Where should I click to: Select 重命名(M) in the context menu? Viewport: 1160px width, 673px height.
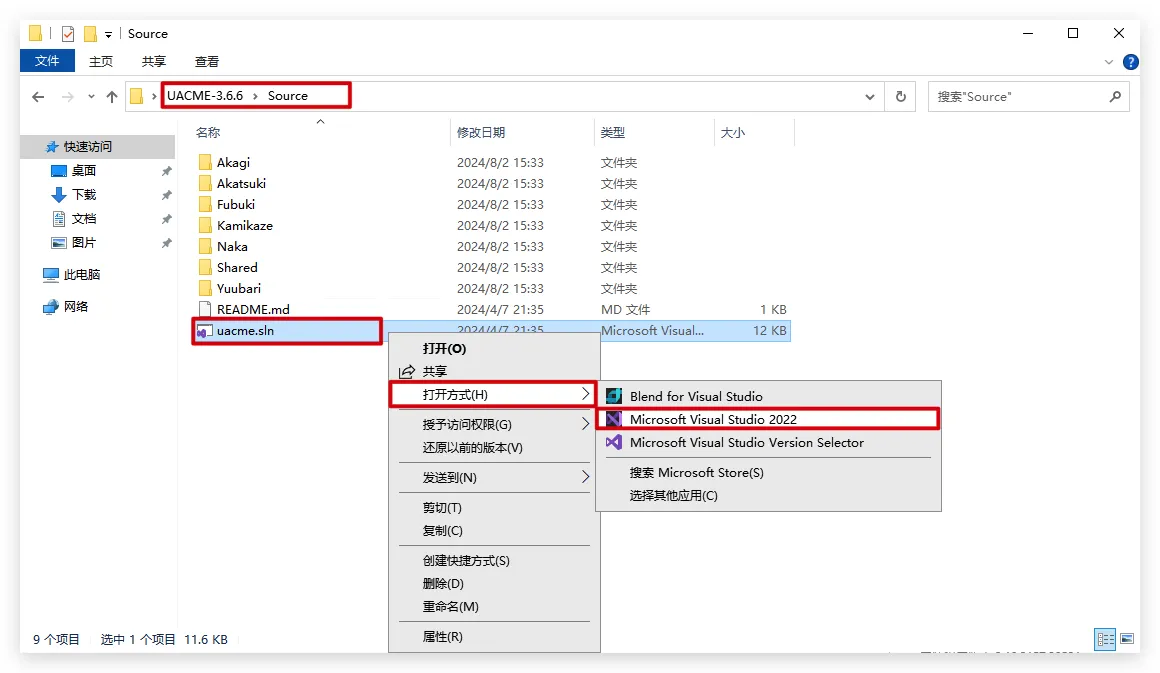450,606
